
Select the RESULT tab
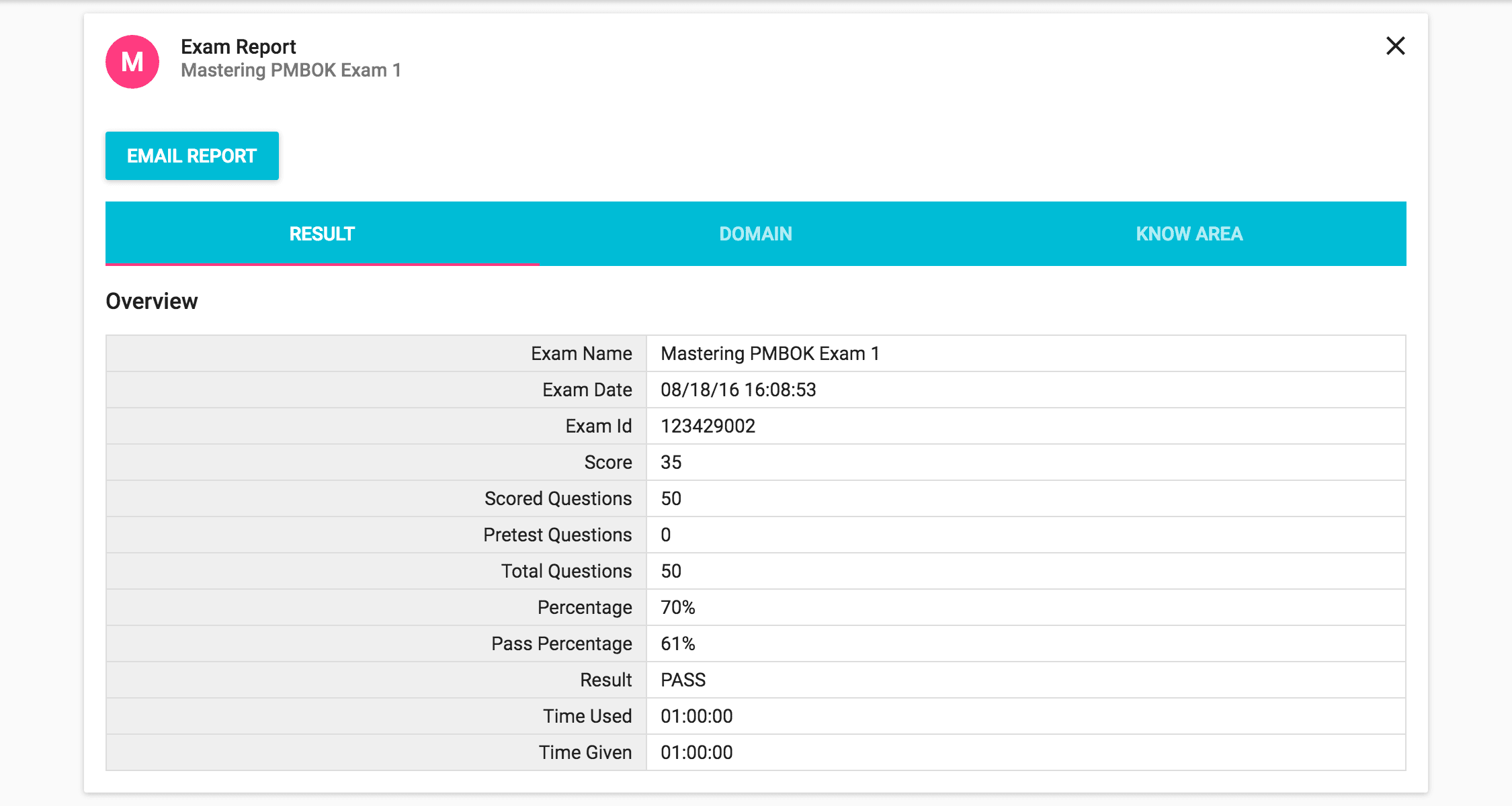pos(323,233)
